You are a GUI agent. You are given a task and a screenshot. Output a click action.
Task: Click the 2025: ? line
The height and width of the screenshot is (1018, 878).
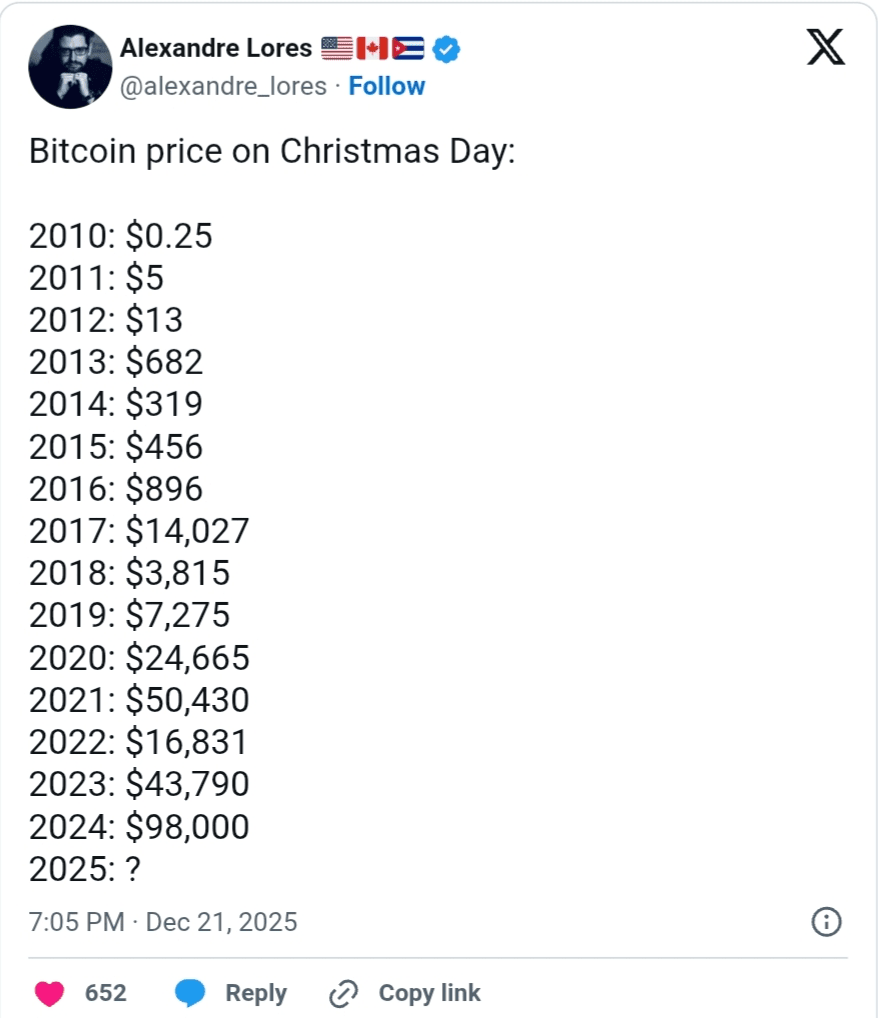point(84,869)
